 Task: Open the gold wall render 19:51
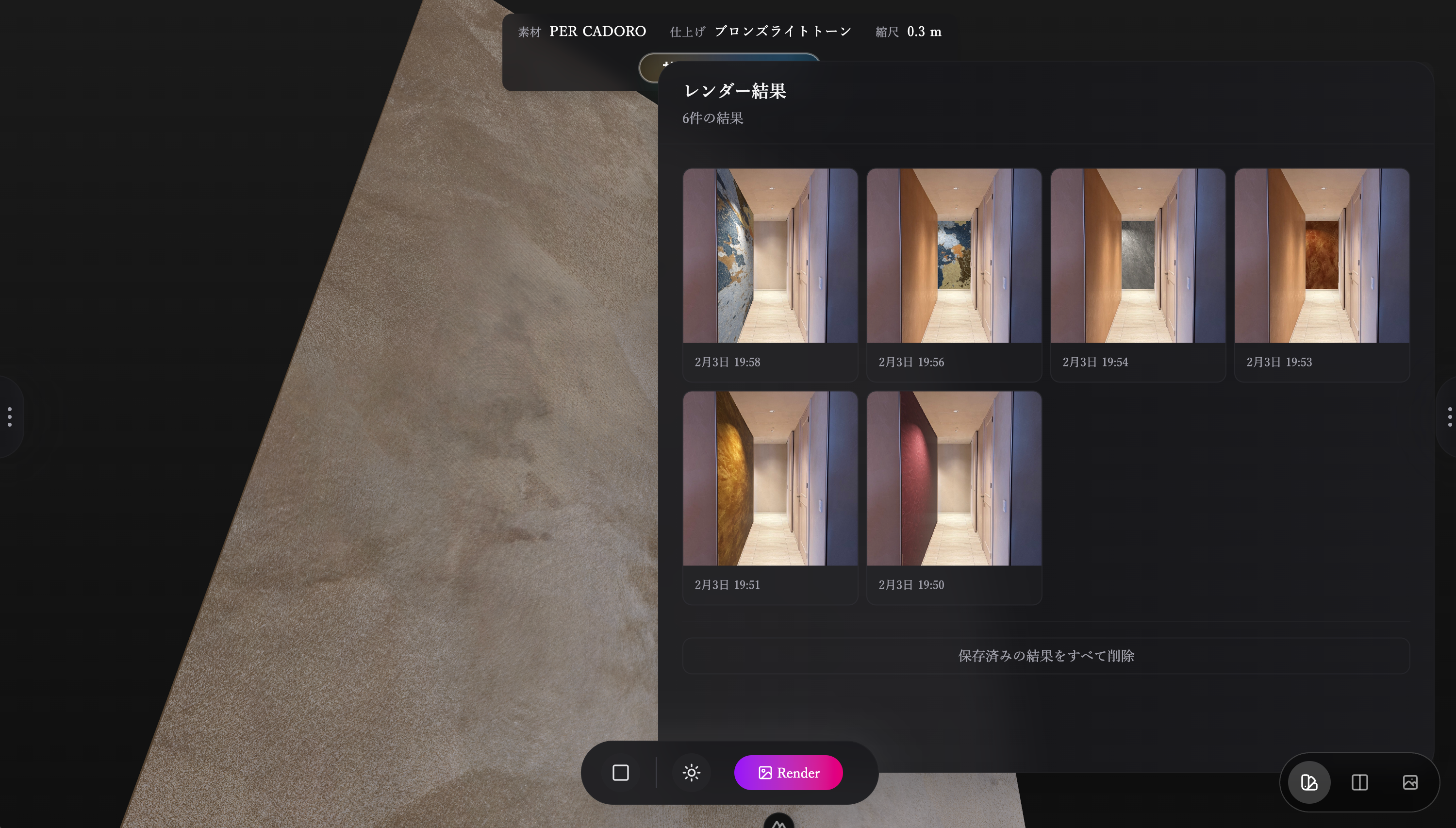tap(770, 478)
